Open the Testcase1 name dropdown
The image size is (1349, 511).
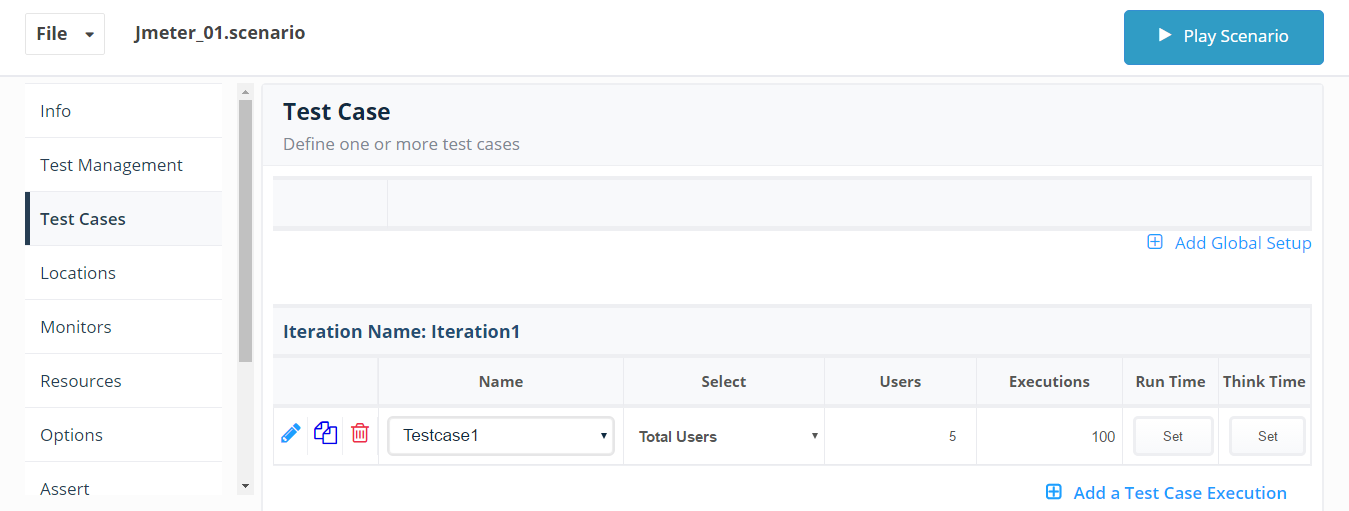[x=501, y=436]
